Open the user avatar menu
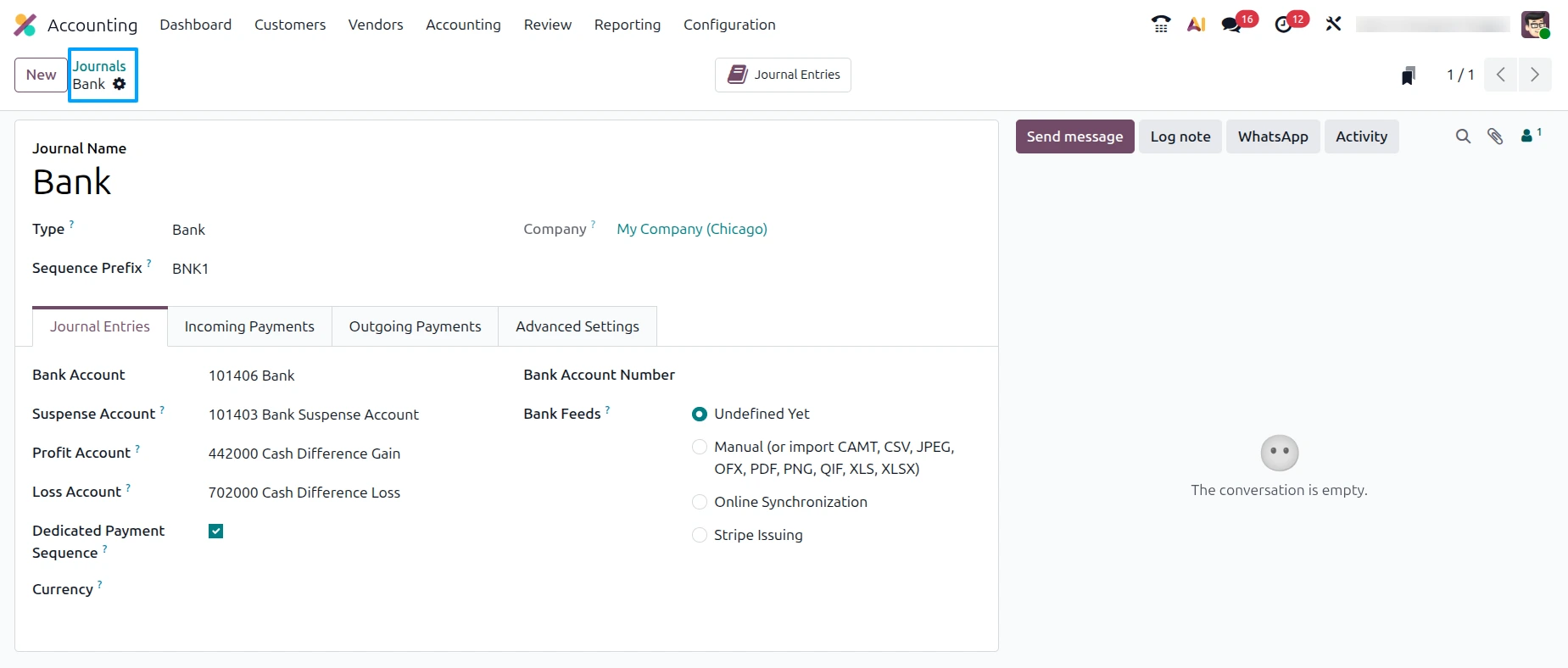Viewport: 1568px width, 668px height. click(1536, 25)
